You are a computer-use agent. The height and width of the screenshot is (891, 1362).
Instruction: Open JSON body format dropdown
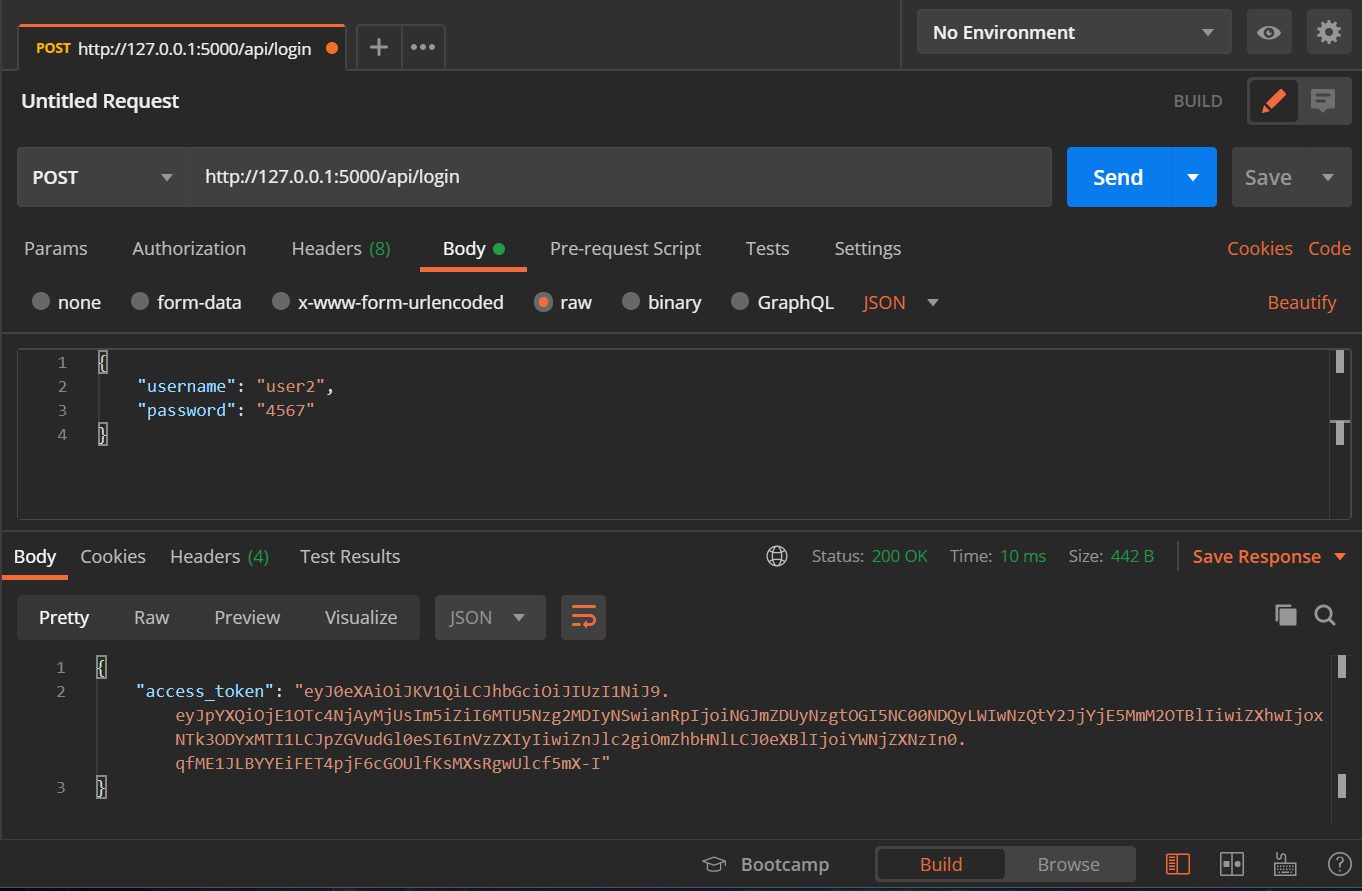click(901, 302)
